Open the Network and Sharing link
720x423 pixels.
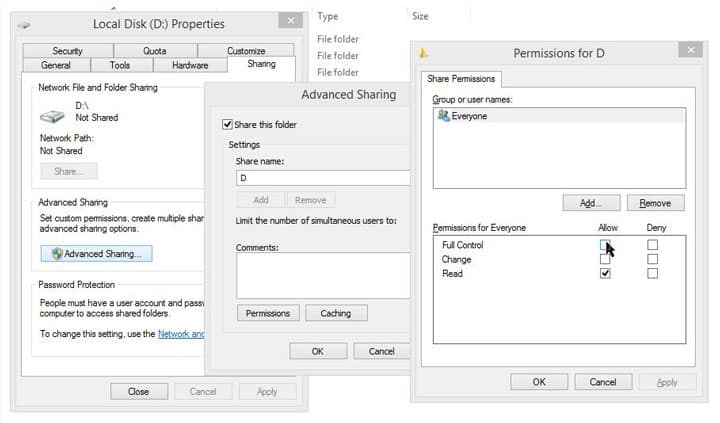181,334
